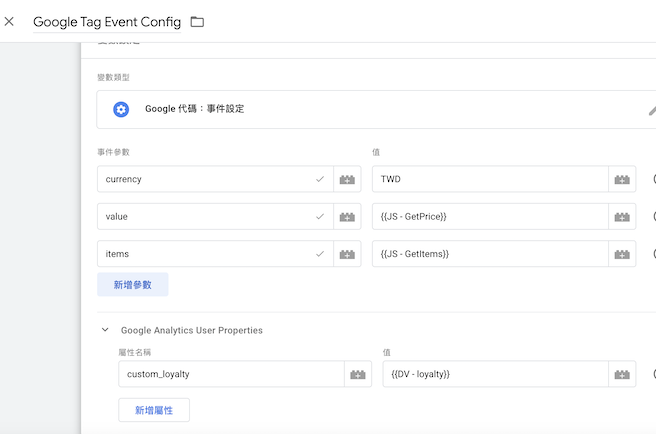Open the variable picker beside {{JS - GetPrice}}
The width and height of the screenshot is (656, 434).
click(622, 217)
